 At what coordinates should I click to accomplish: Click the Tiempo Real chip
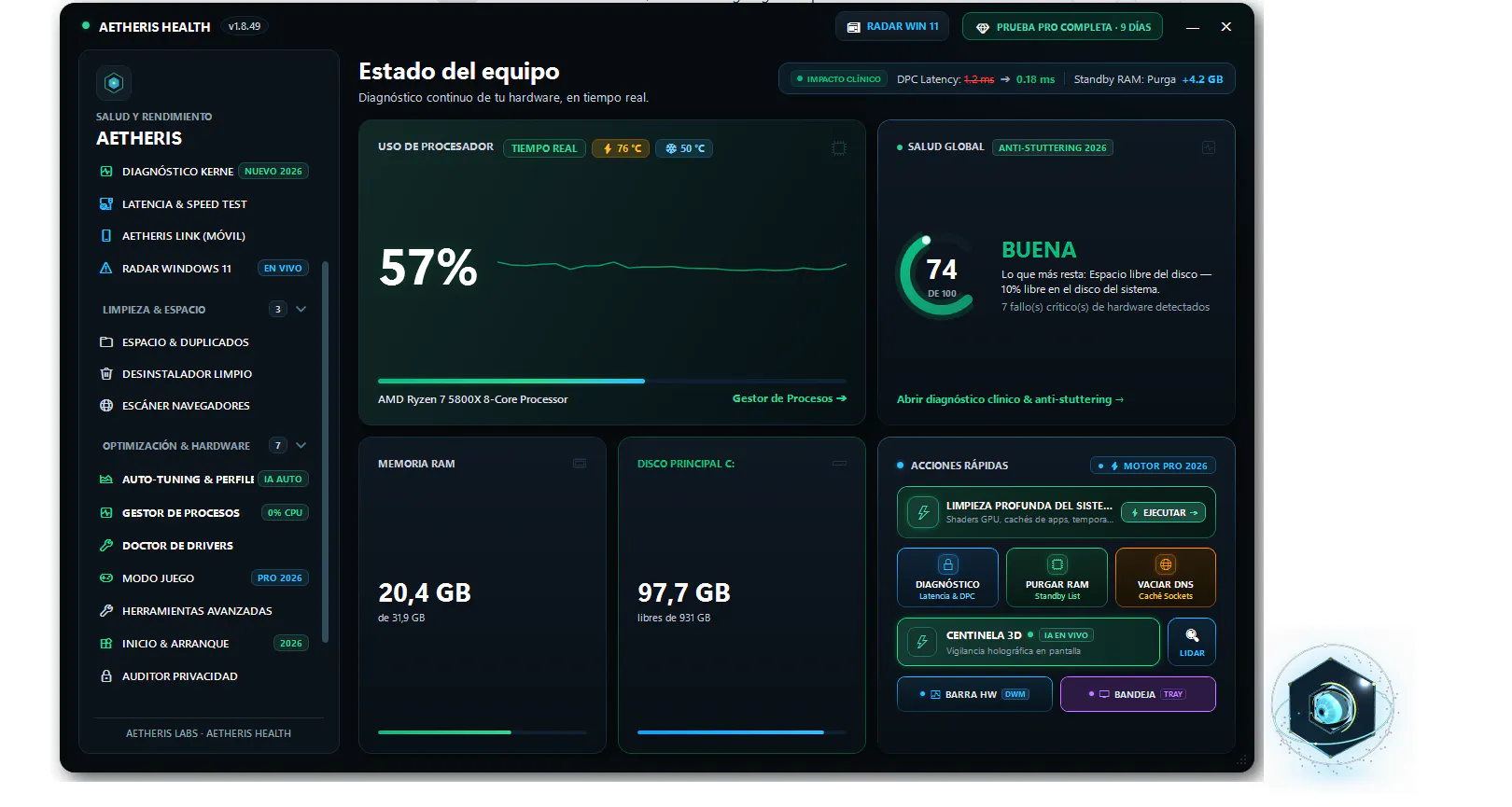(x=544, y=148)
